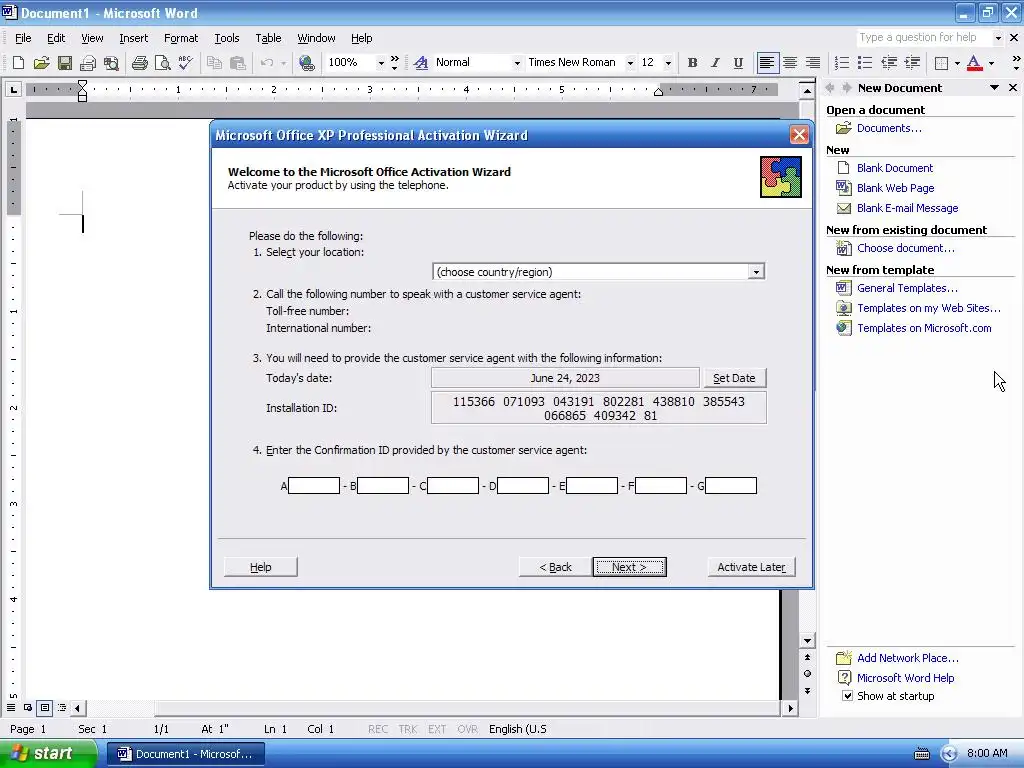Viewport: 1024px width, 768px height.
Task: Expand the font color dropdown arrow
Action: (991, 63)
